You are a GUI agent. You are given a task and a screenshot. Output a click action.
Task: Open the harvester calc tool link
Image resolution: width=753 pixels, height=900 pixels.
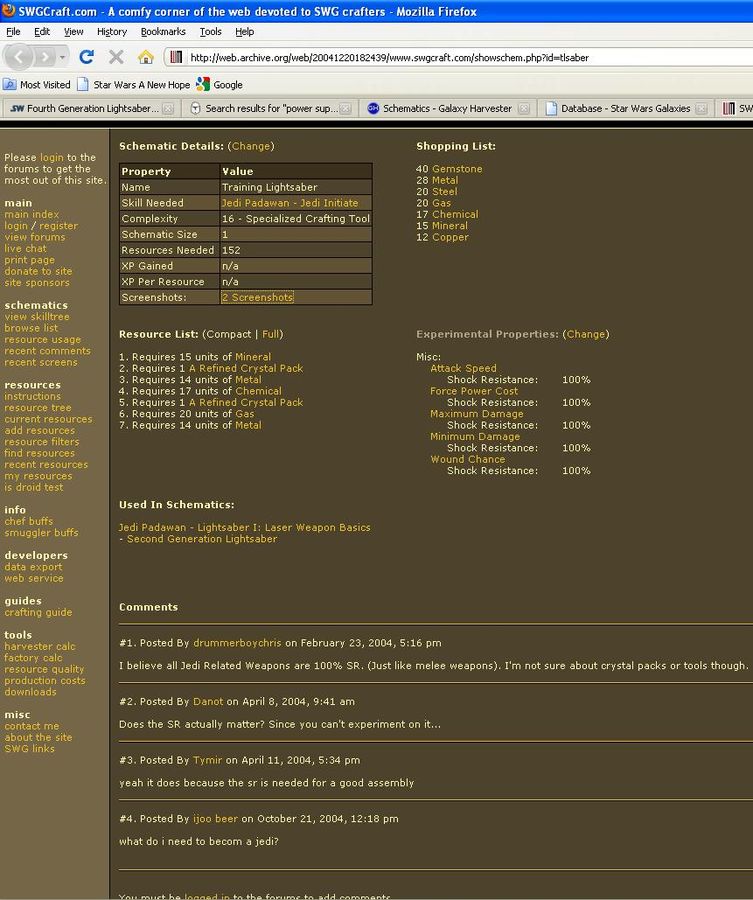(40, 647)
